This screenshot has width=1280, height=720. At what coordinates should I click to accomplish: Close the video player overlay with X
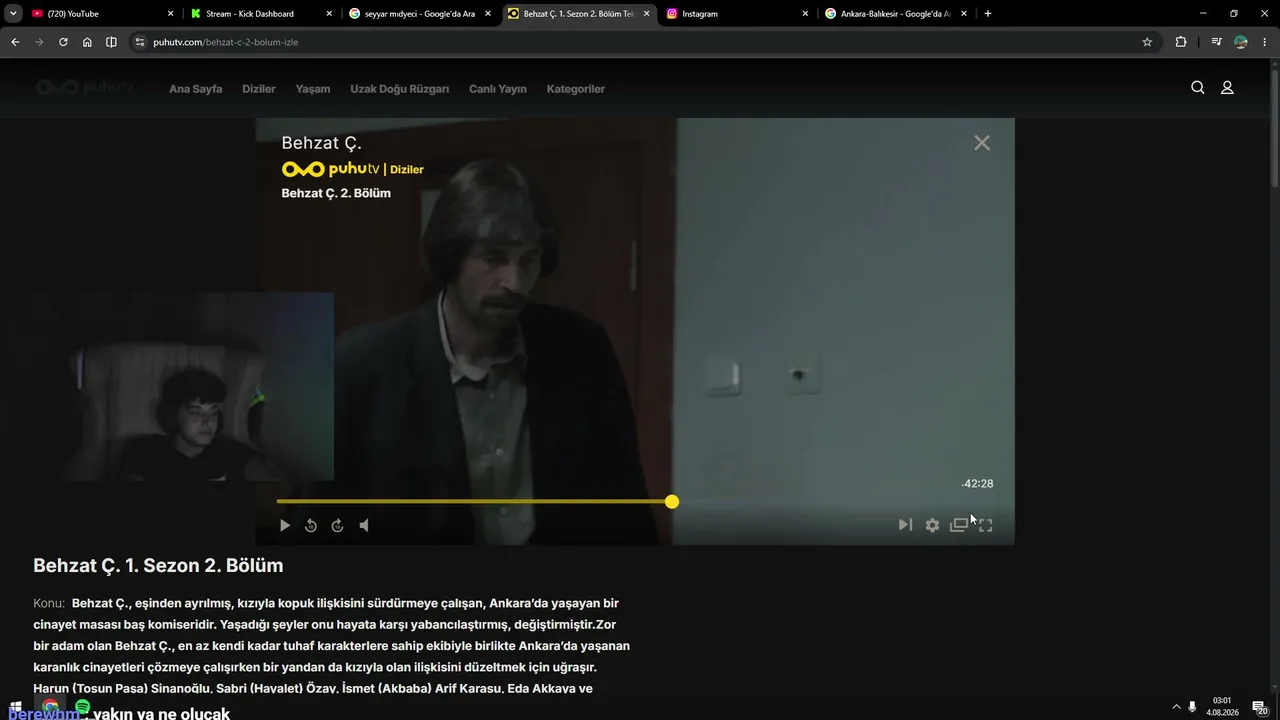point(982,143)
